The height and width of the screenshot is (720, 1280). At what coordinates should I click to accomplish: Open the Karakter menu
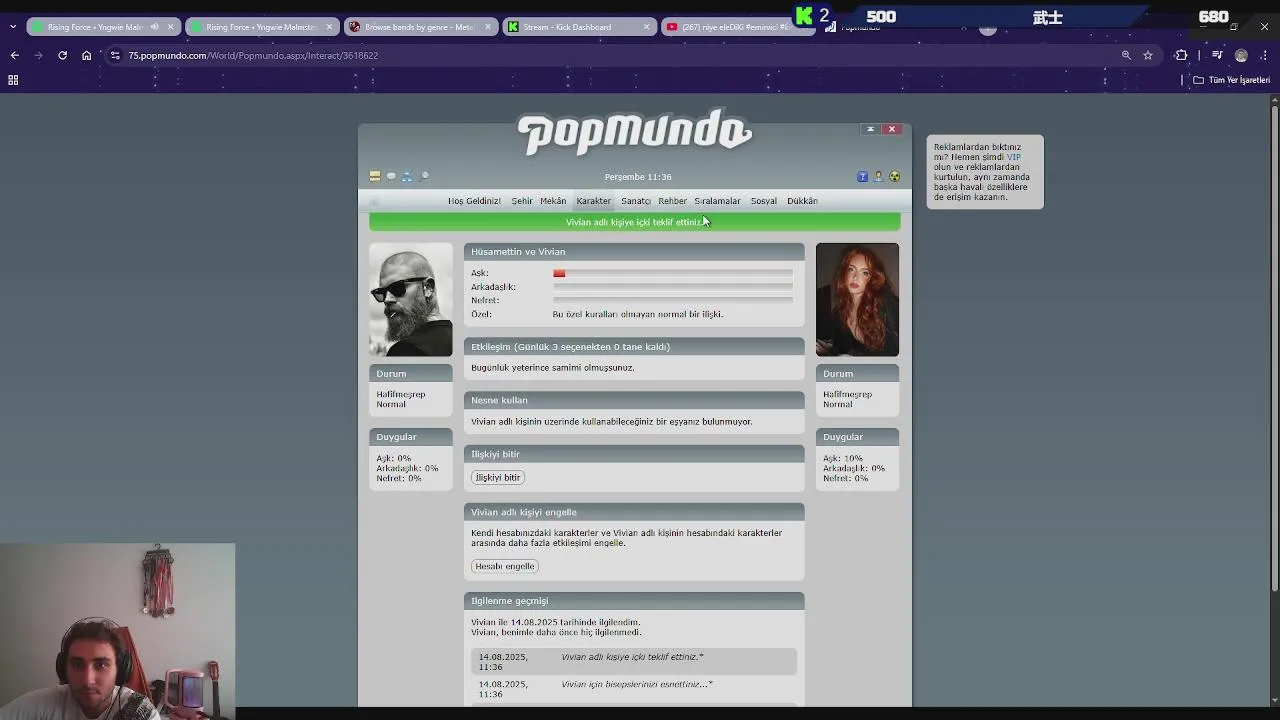point(593,201)
